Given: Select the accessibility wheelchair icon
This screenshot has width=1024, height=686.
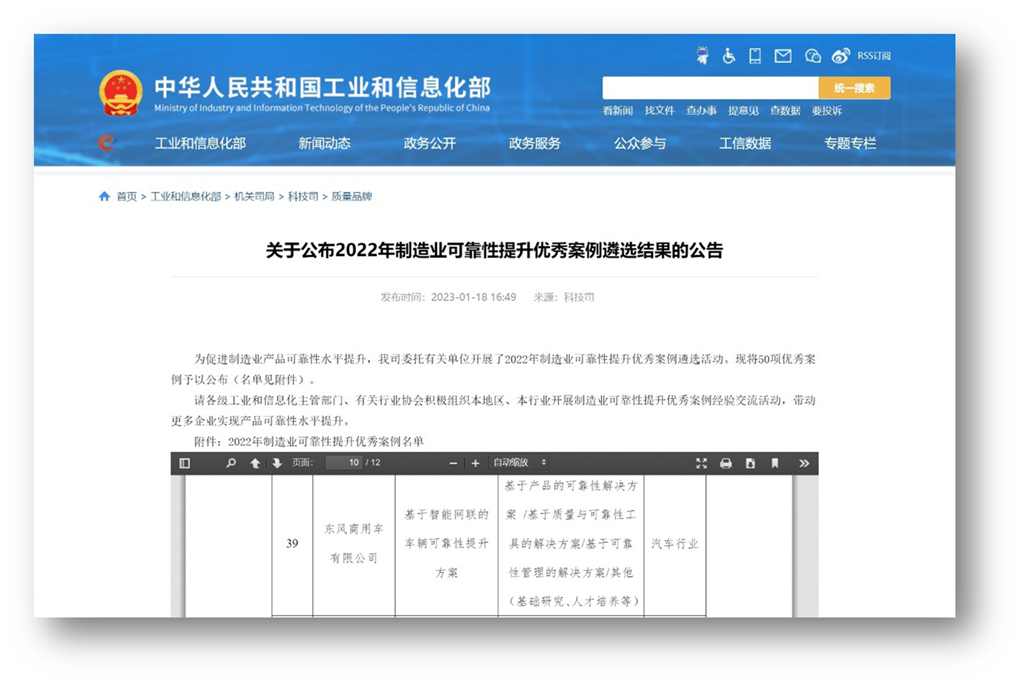Looking at the screenshot, I should coord(728,56).
